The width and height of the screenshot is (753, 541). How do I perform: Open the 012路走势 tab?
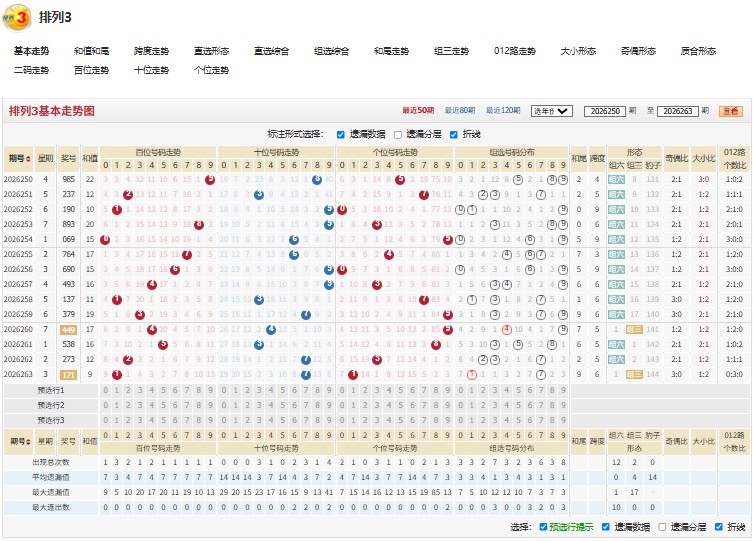tap(515, 51)
